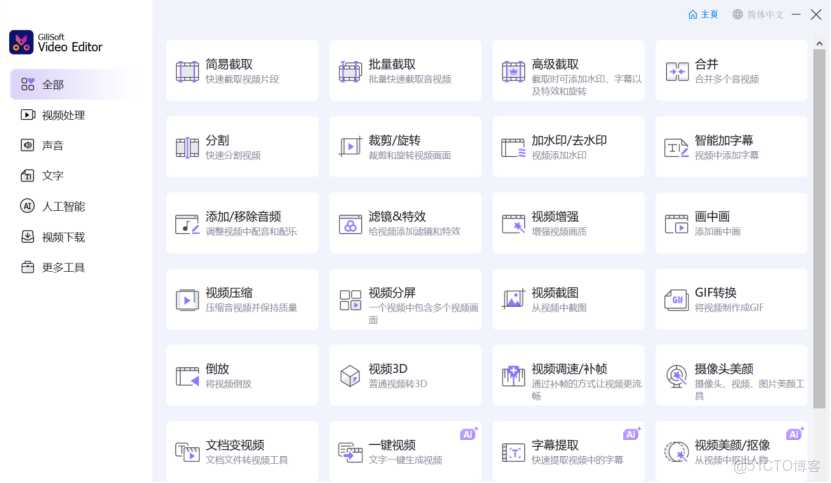Click the 智能加字幕 smart subtitle icon
Image resolution: width=831 pixels, height=483 pixels.
[x=677, y=147]
